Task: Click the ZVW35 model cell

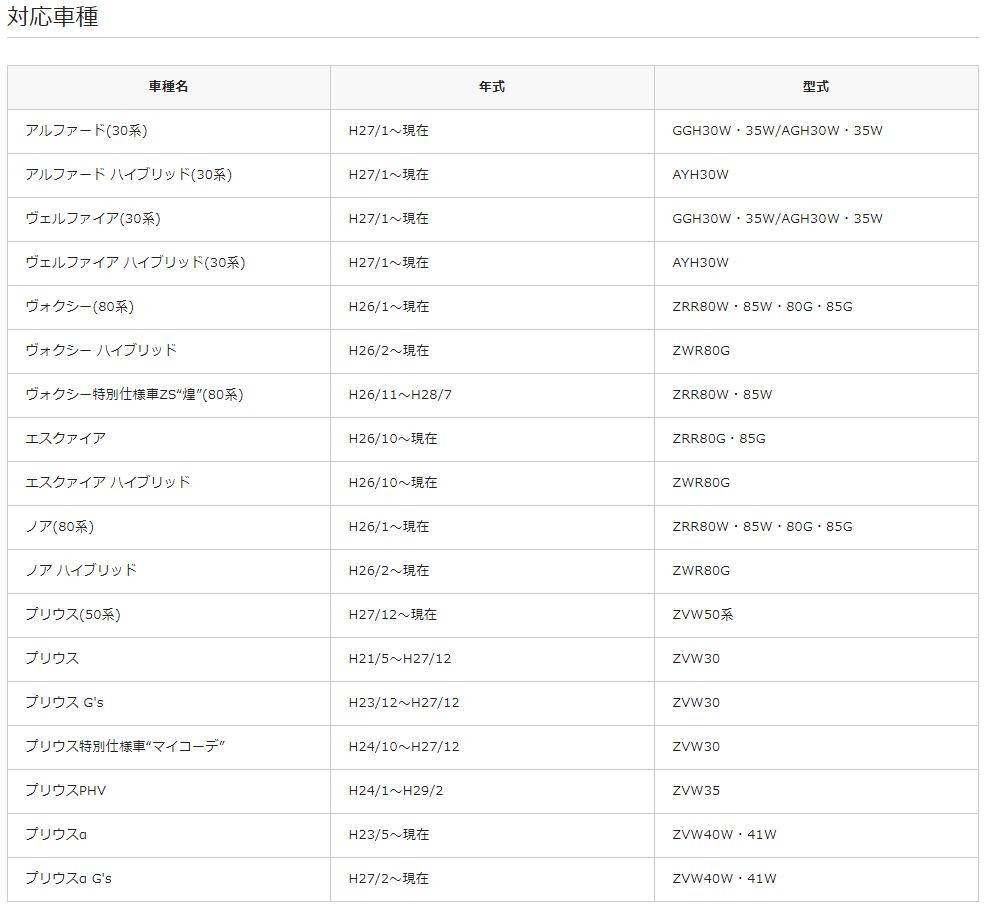Action: [x=816, y=790]
